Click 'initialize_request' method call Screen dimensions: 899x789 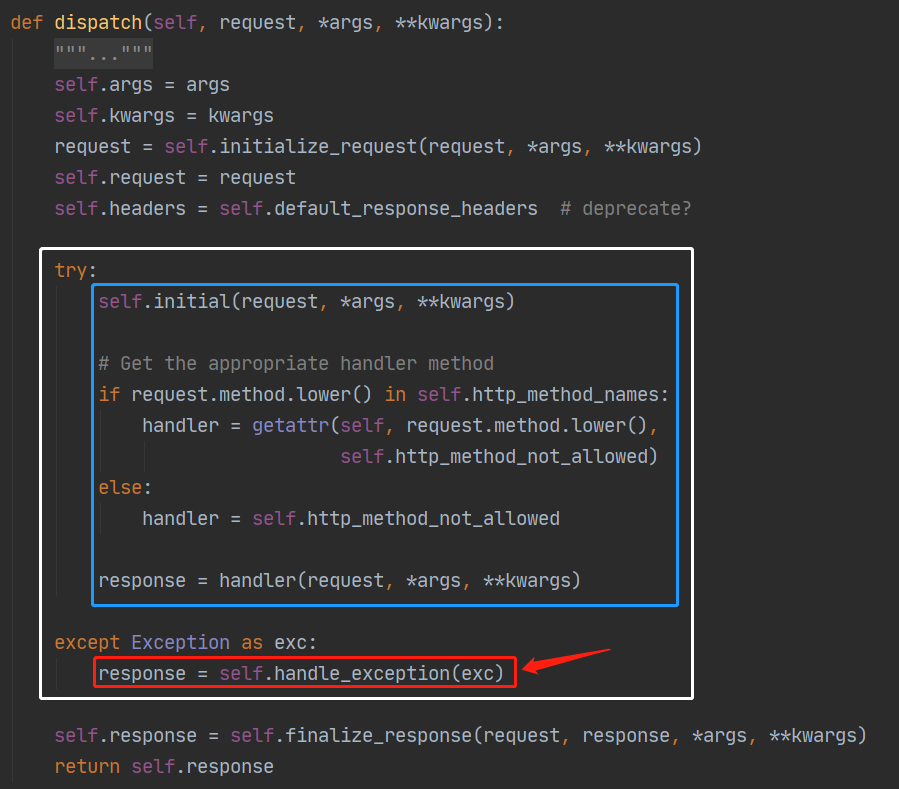click(x=318, y=147)
